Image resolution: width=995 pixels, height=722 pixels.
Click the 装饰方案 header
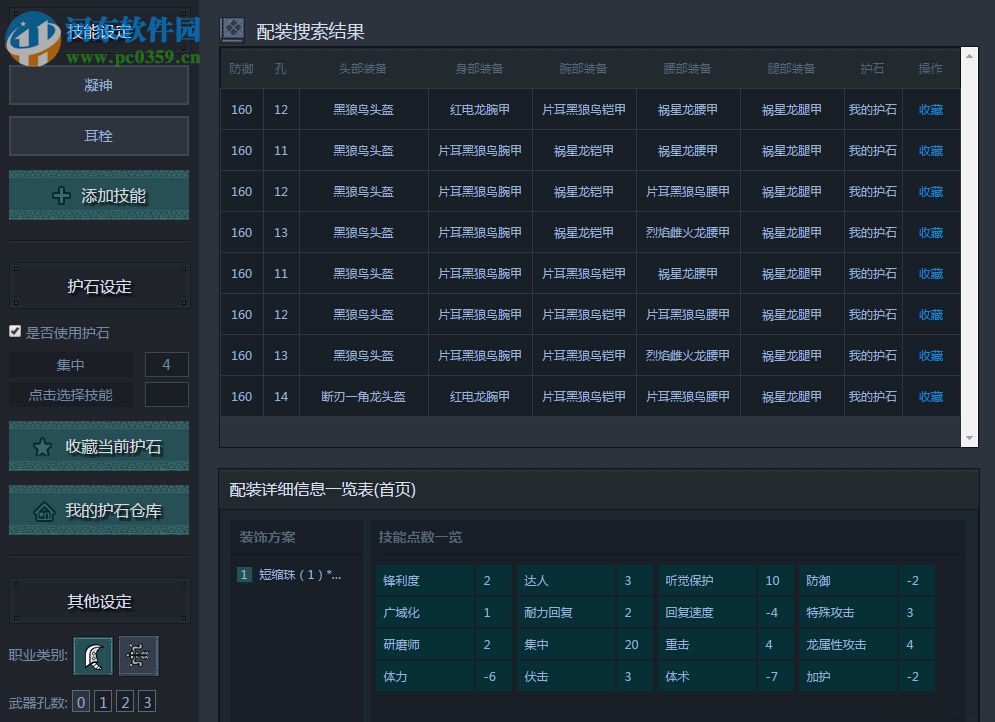pyautogui.click(x=267, y=537)
